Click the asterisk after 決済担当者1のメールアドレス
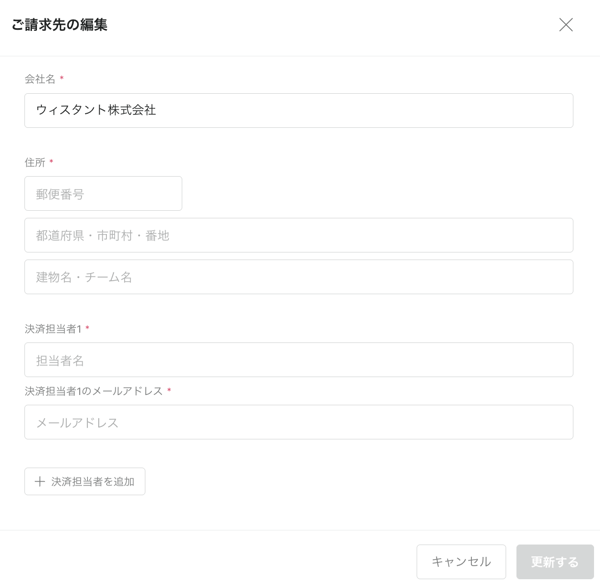 [169, 391]
